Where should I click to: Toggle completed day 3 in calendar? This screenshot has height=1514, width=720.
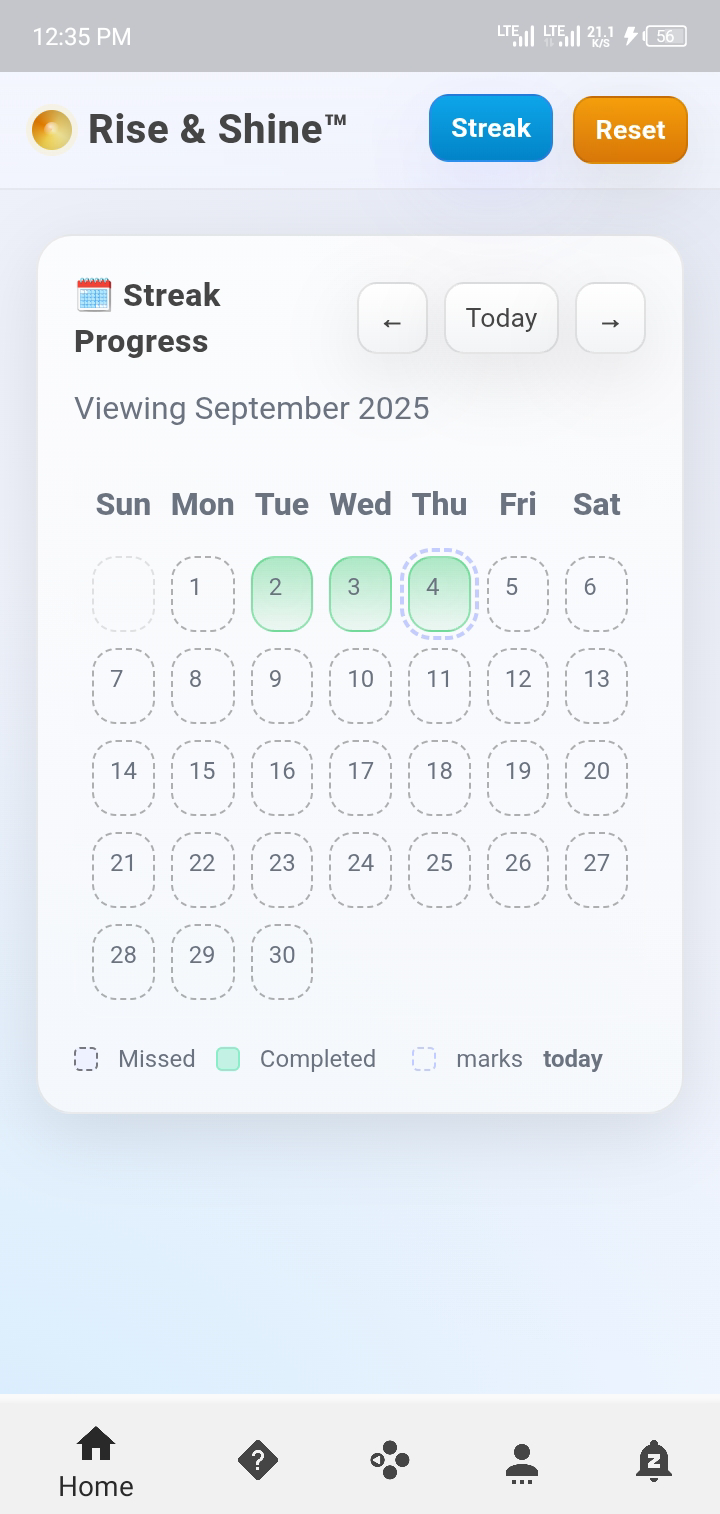(360, 593)
